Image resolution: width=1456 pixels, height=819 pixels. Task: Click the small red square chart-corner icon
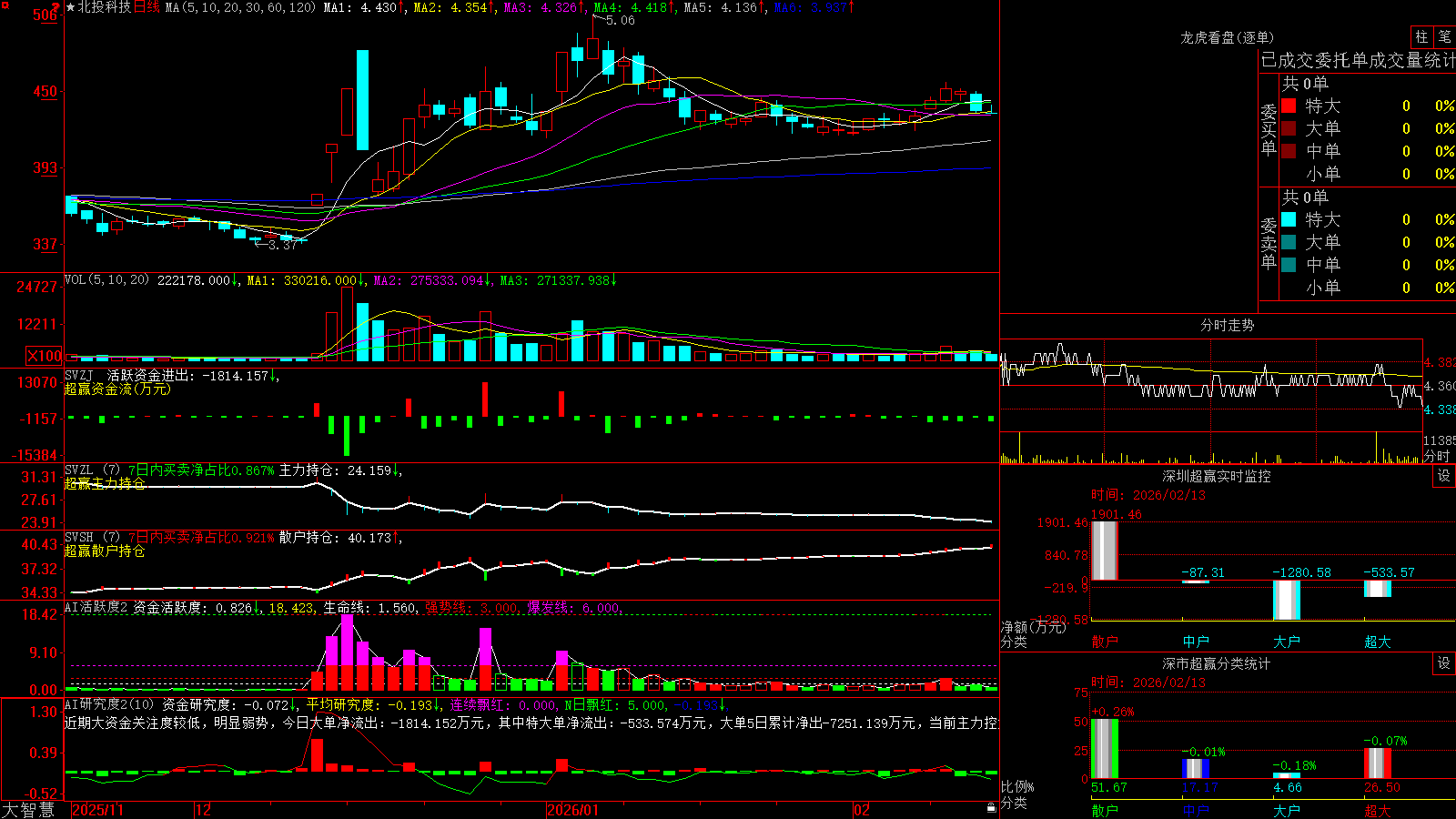[5, 5]
